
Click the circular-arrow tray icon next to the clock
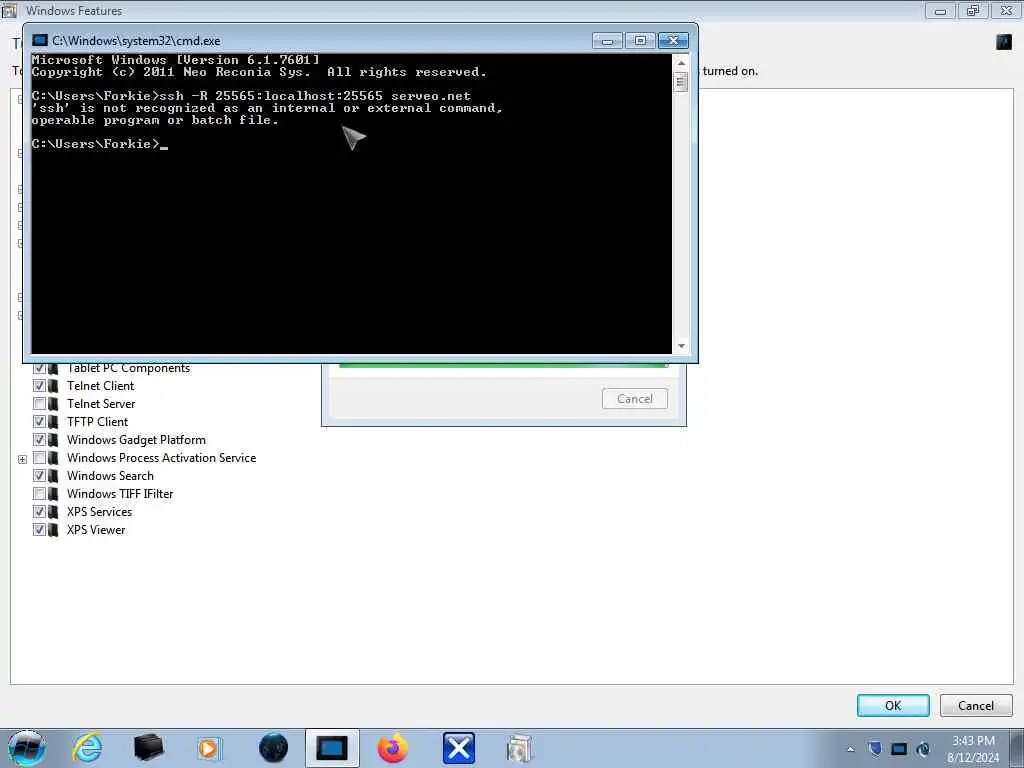[x=923, y=749]
